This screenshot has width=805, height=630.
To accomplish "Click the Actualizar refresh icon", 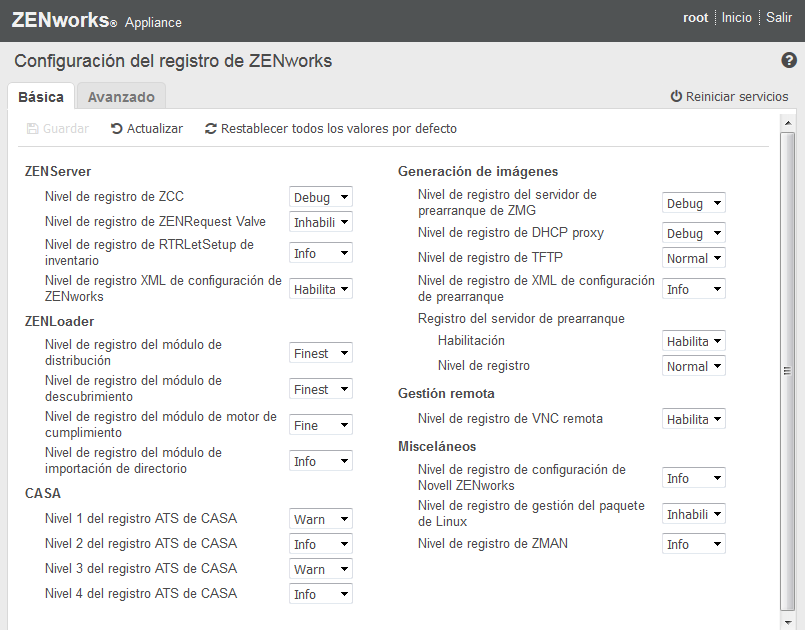I will pos(117,129).
